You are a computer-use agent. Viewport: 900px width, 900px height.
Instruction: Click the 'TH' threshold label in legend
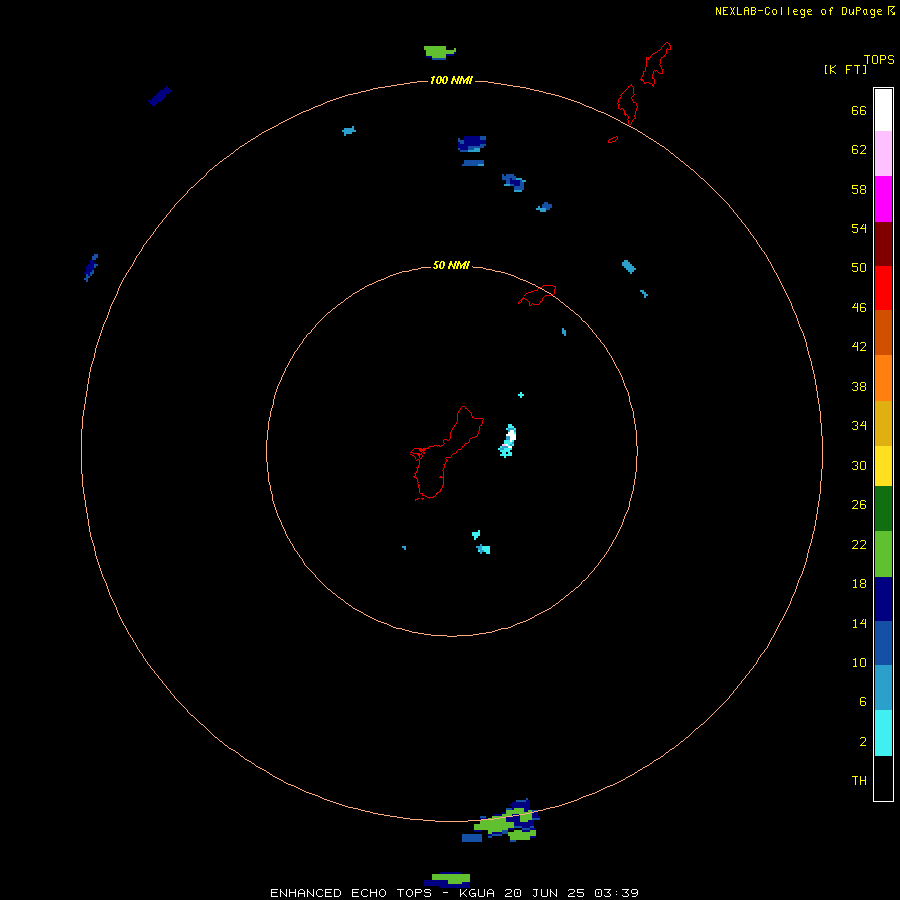pyautogui.click(x=859, y=780)
